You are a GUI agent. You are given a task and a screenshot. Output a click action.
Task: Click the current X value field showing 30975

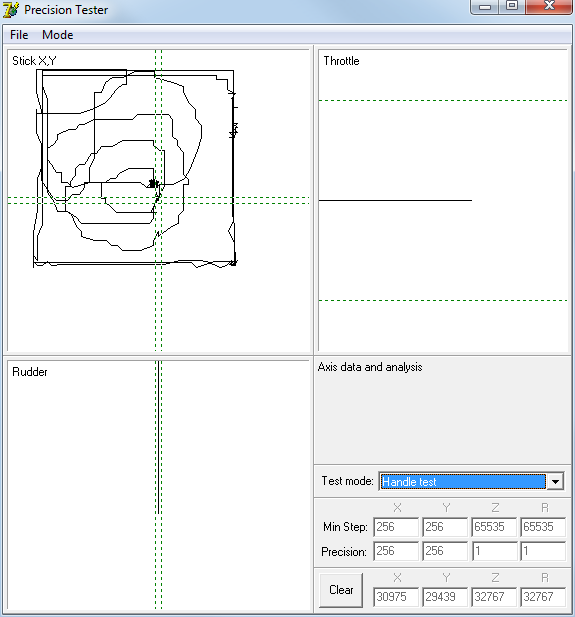coord(396,597)
